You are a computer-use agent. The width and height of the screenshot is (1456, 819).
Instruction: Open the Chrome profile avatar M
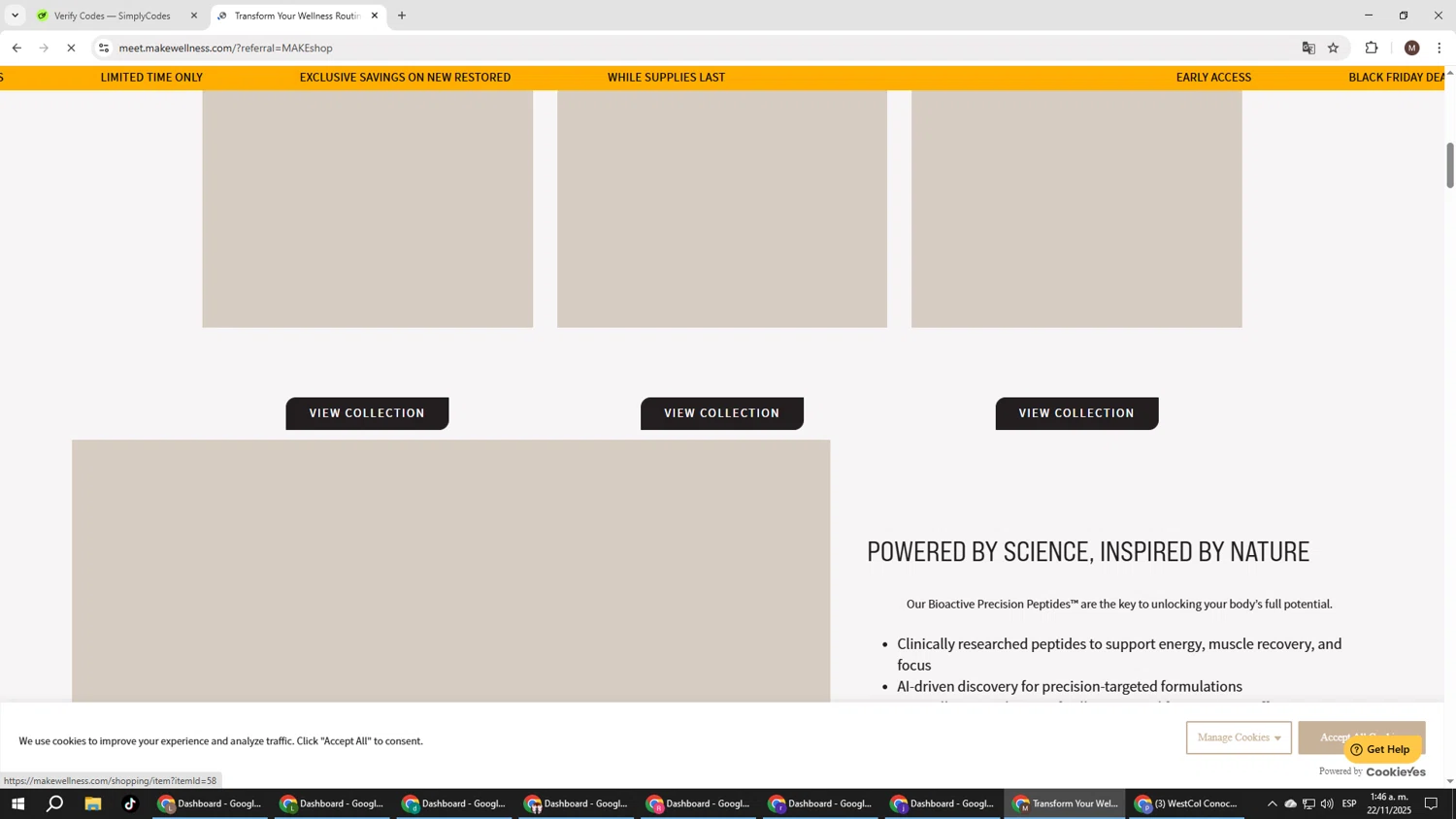pyautogui.click(x=1412, y=48)
